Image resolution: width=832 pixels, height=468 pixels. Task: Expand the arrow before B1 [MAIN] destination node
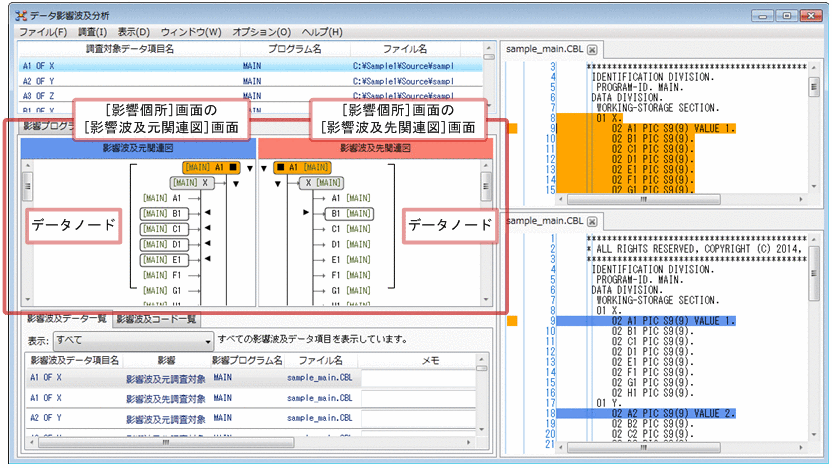[x=306, y=212]
